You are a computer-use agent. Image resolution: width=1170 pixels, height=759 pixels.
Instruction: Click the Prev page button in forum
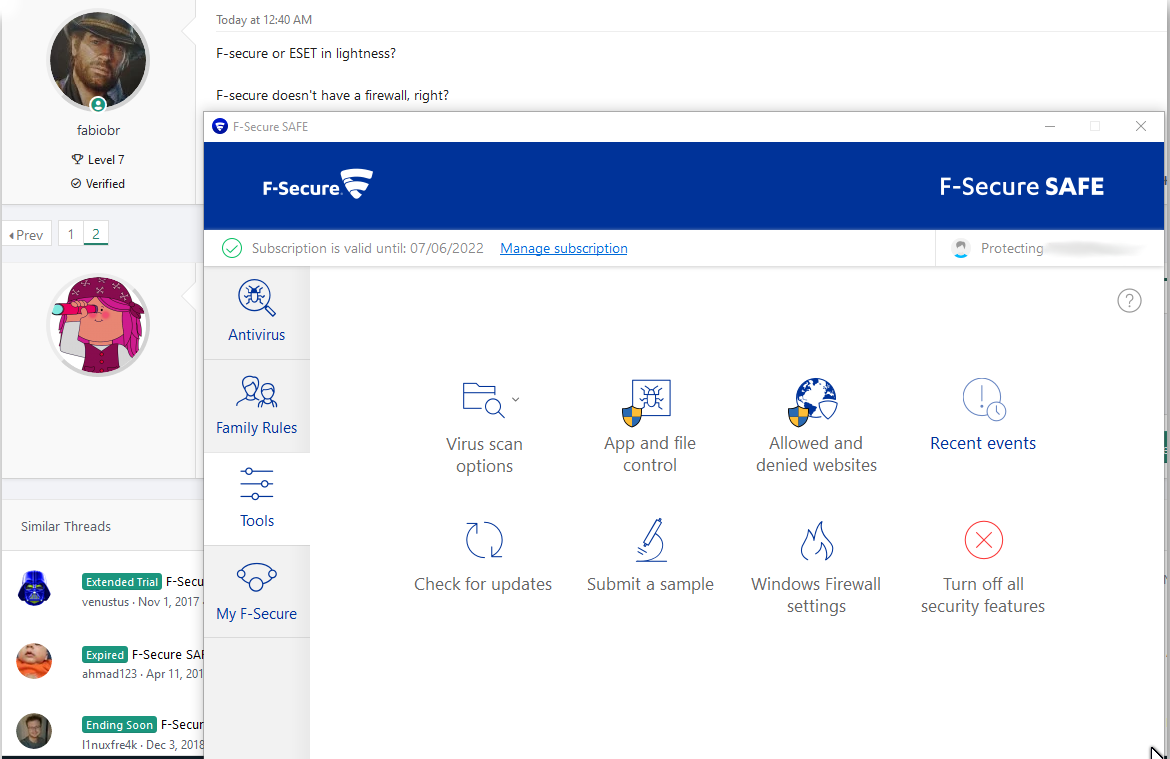tap(27, 234)
